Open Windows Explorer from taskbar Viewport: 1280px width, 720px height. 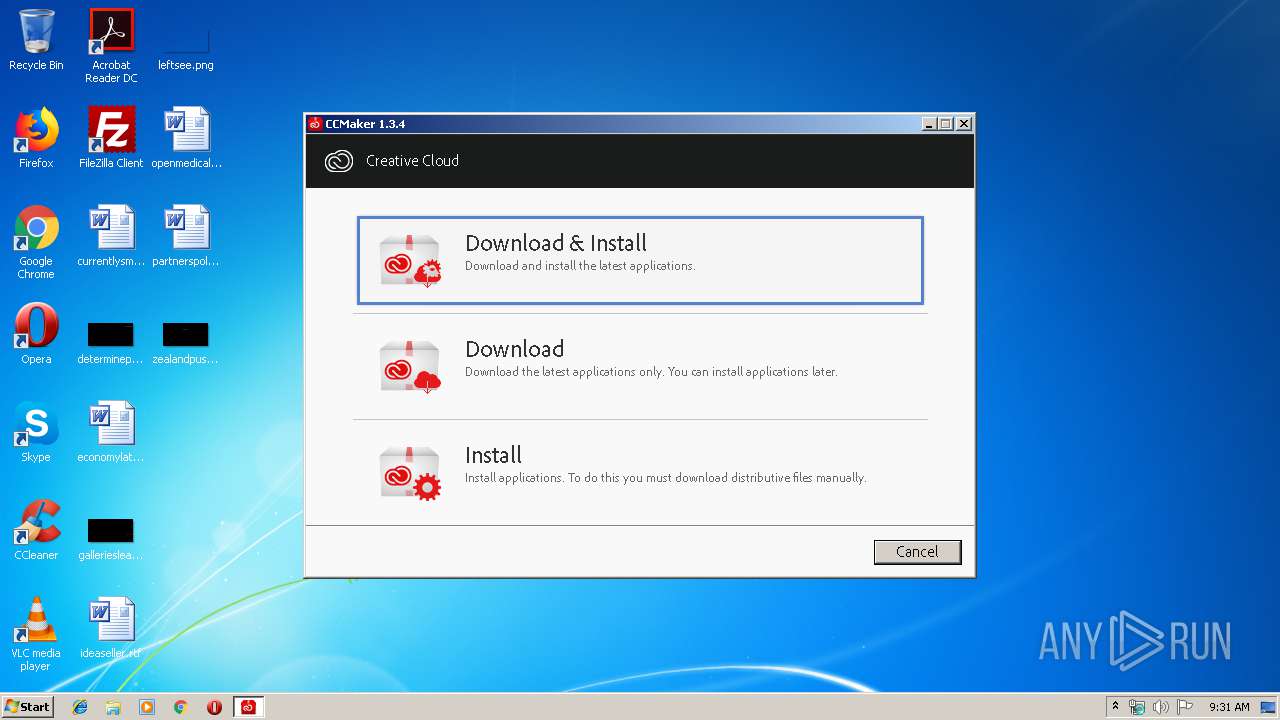[113, 707]
